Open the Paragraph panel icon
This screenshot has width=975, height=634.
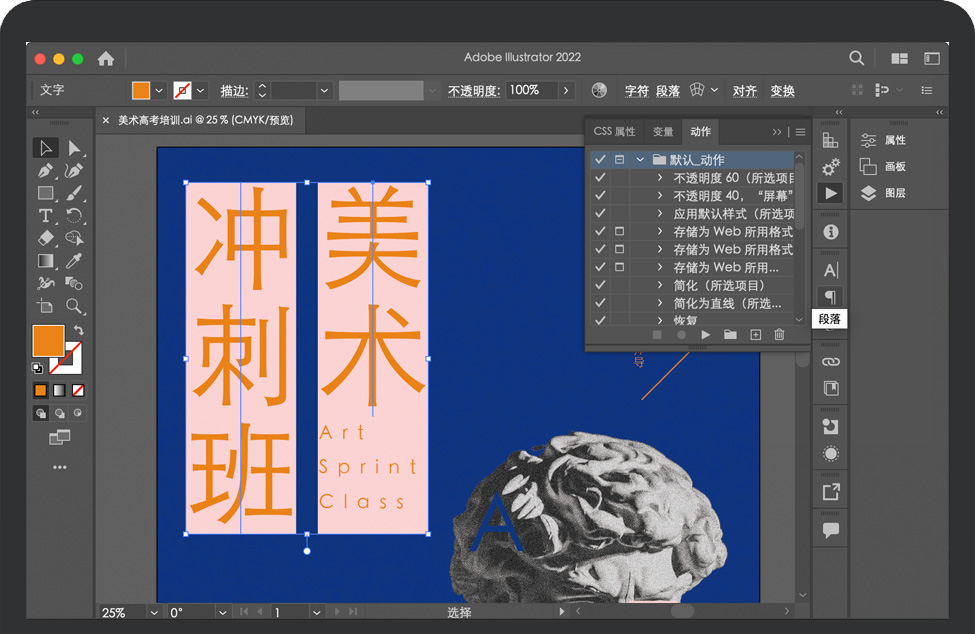coord(830,297)
